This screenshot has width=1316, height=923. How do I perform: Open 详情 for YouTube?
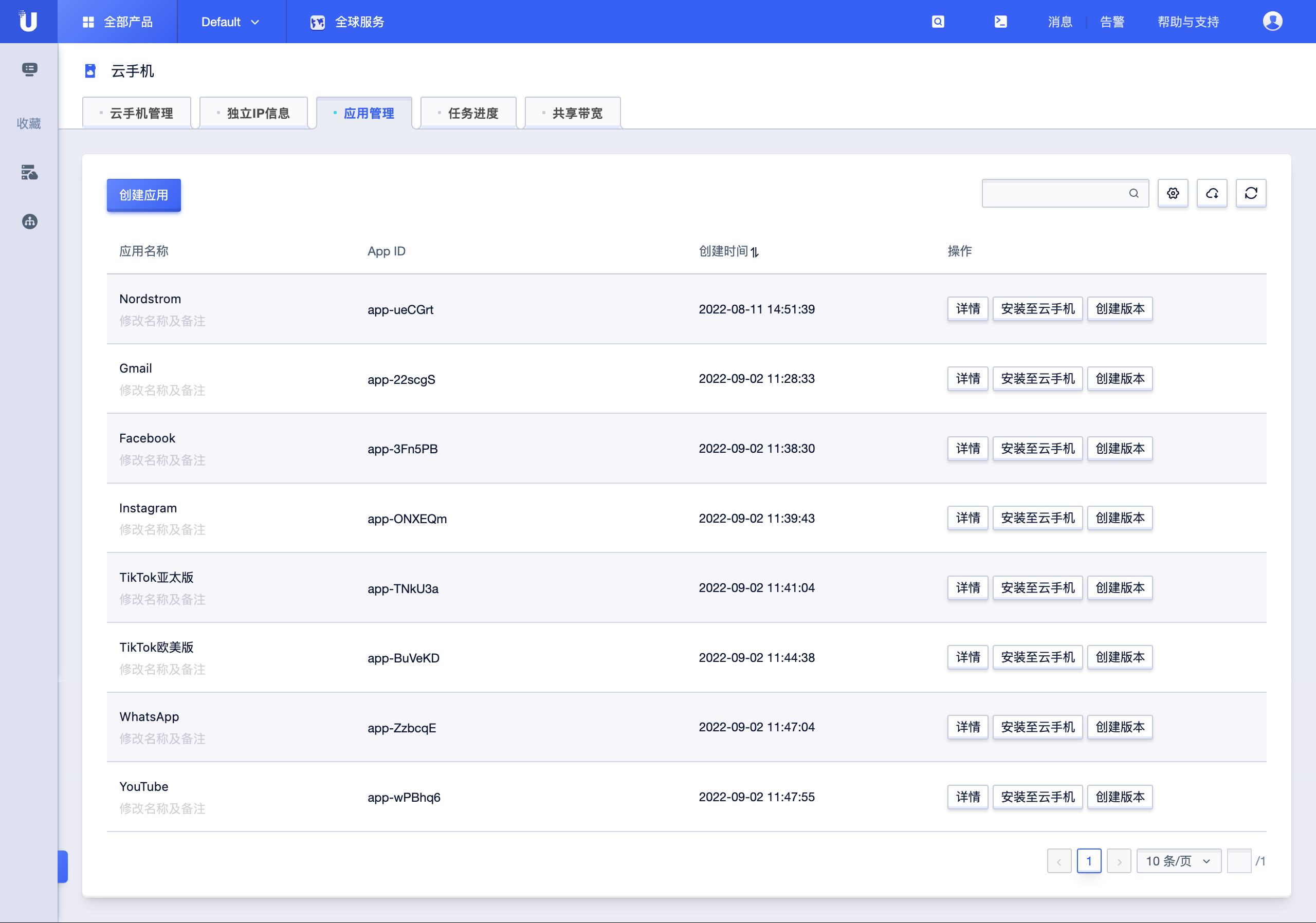pyautogui.click(x=967, y=797)
